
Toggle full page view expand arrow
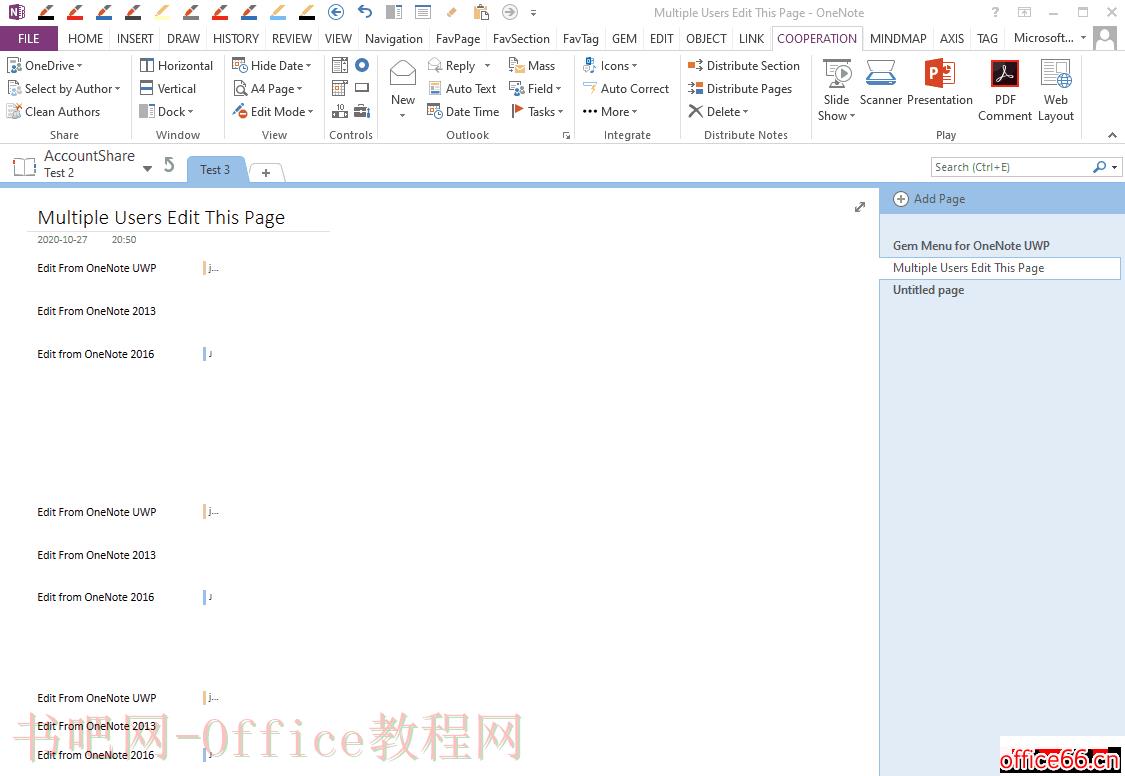click(860, 207)
